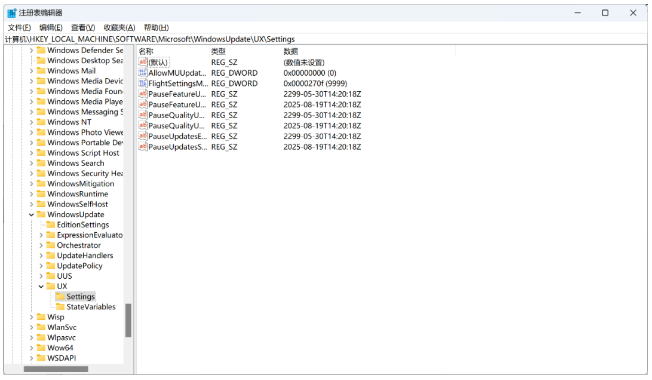
Task: Click the tree pane horizontal scrollbar thumb
Action: click(56, 369)
